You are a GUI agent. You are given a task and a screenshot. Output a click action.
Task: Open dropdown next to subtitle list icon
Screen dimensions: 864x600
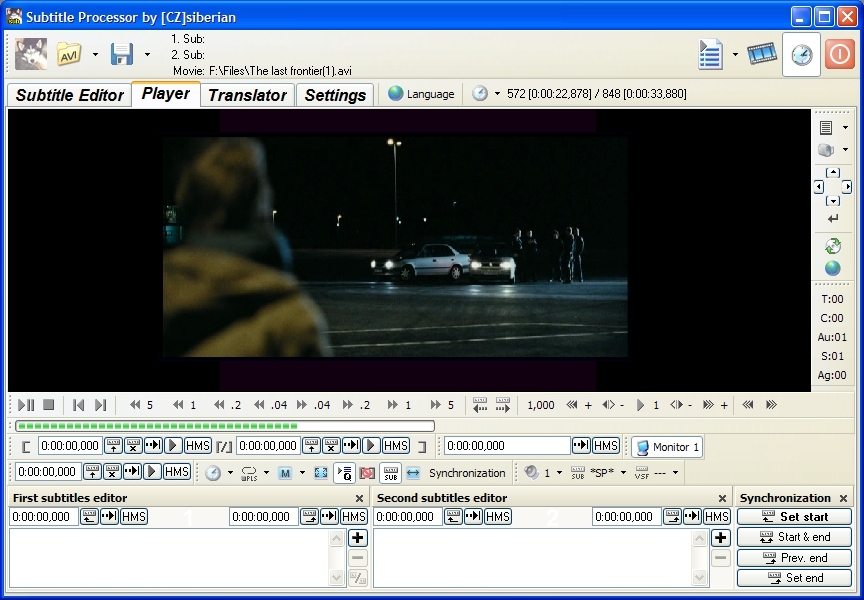coord(735,54)
